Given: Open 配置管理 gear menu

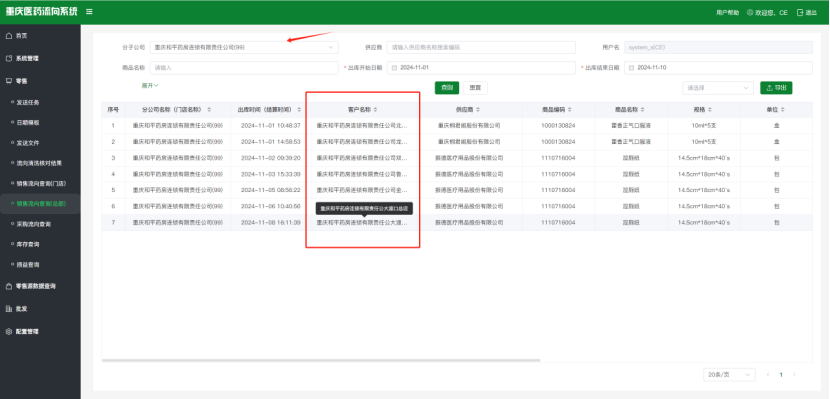Looking at the screenshot, I should click(x=22, y=332).
